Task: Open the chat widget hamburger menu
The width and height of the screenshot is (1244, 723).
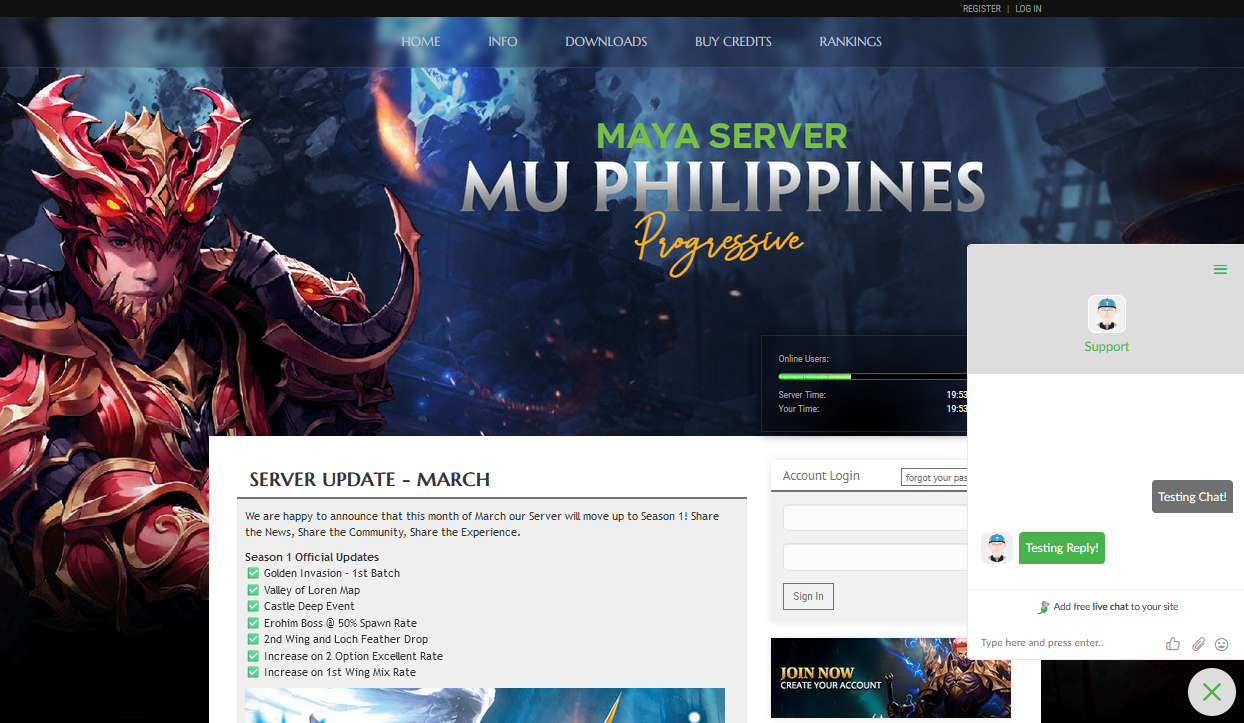Action: (1220, 270)
